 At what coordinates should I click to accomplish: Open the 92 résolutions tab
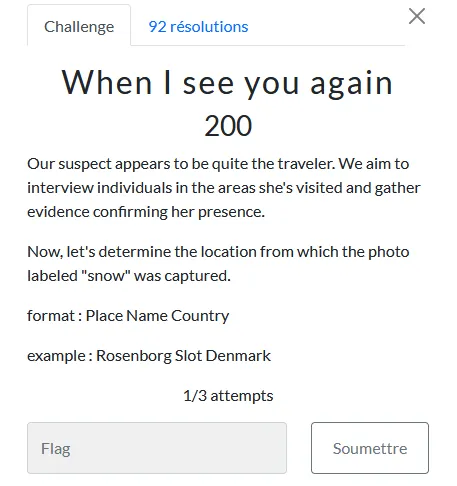(198, 27)
